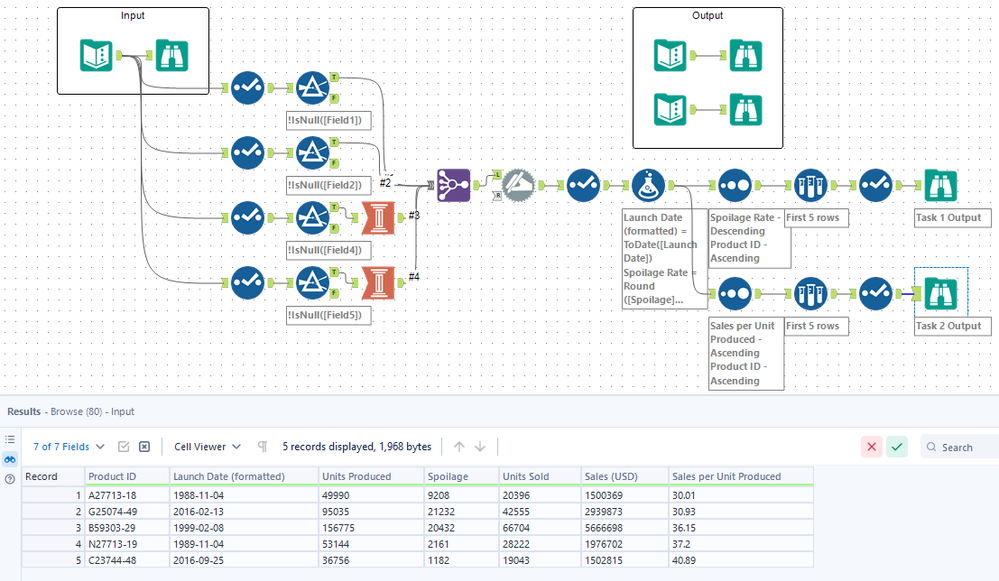Screen dimensions: 999x581
Task: Click Select tool feeding the Field5 filter
Action: [x=248, y=282]
